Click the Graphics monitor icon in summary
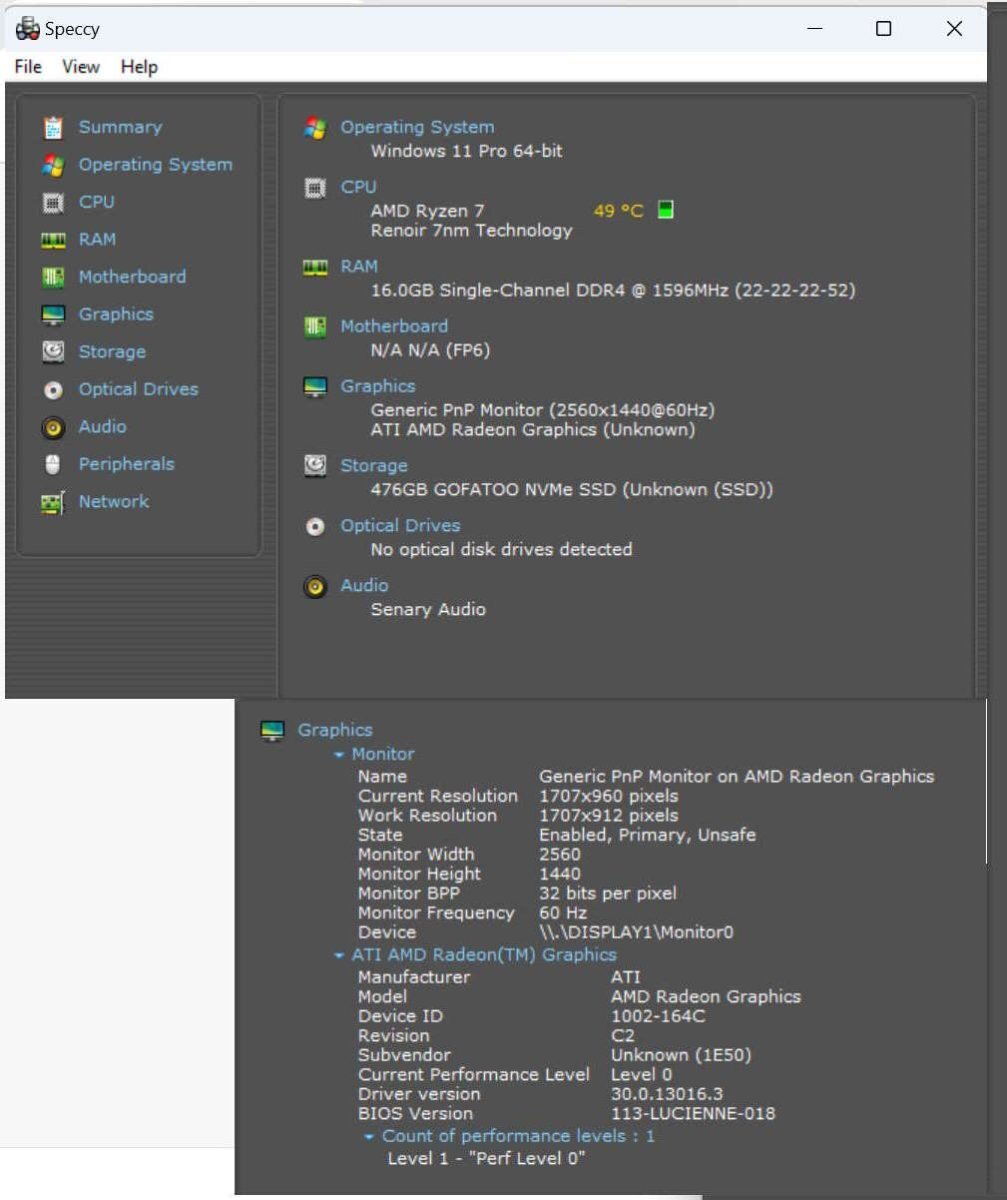This screenshot has width=1007, height=1200. pyautogui.click(x=315, y=387)
